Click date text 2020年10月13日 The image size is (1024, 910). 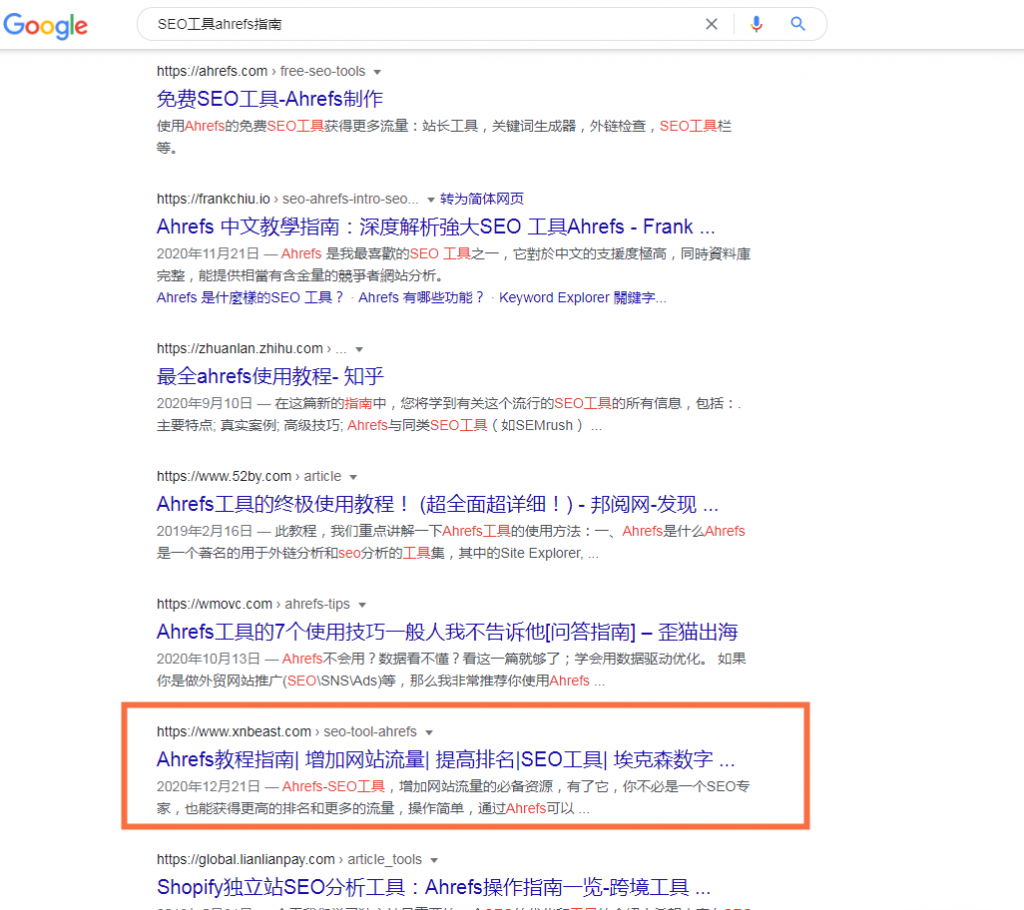[x=208, y=659]
